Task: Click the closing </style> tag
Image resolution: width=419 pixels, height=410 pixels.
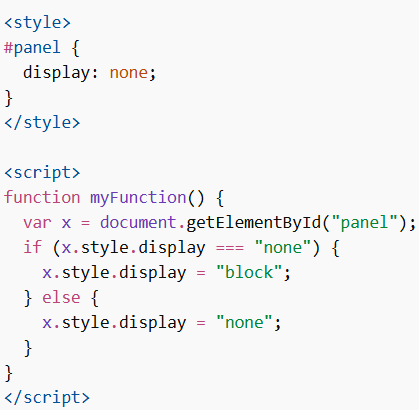Action: click(42, 123)
